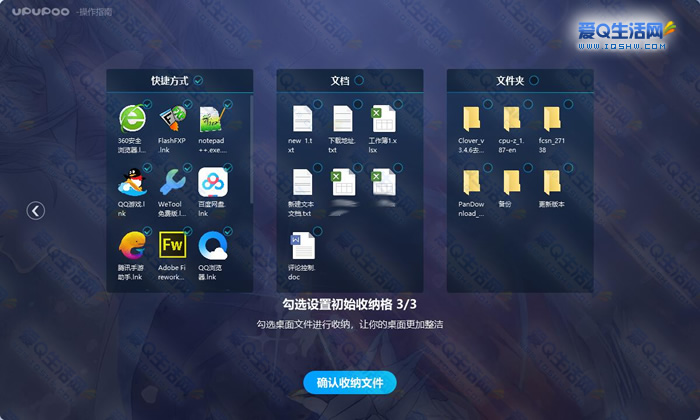Check the 新建文本文档.txt checkbox
This screenshot has width=700, height=420.
pos(317,168)
